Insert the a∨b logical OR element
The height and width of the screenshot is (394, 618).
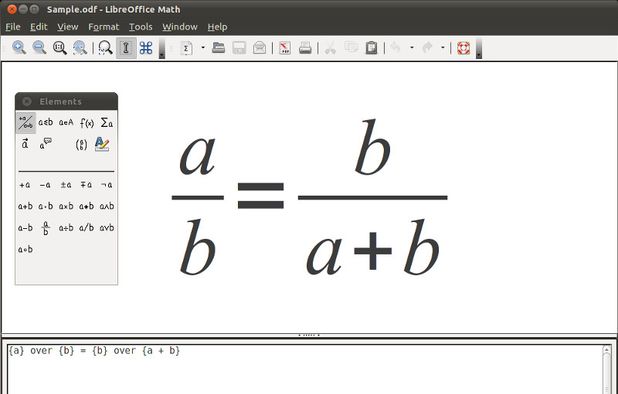point(106,227)
